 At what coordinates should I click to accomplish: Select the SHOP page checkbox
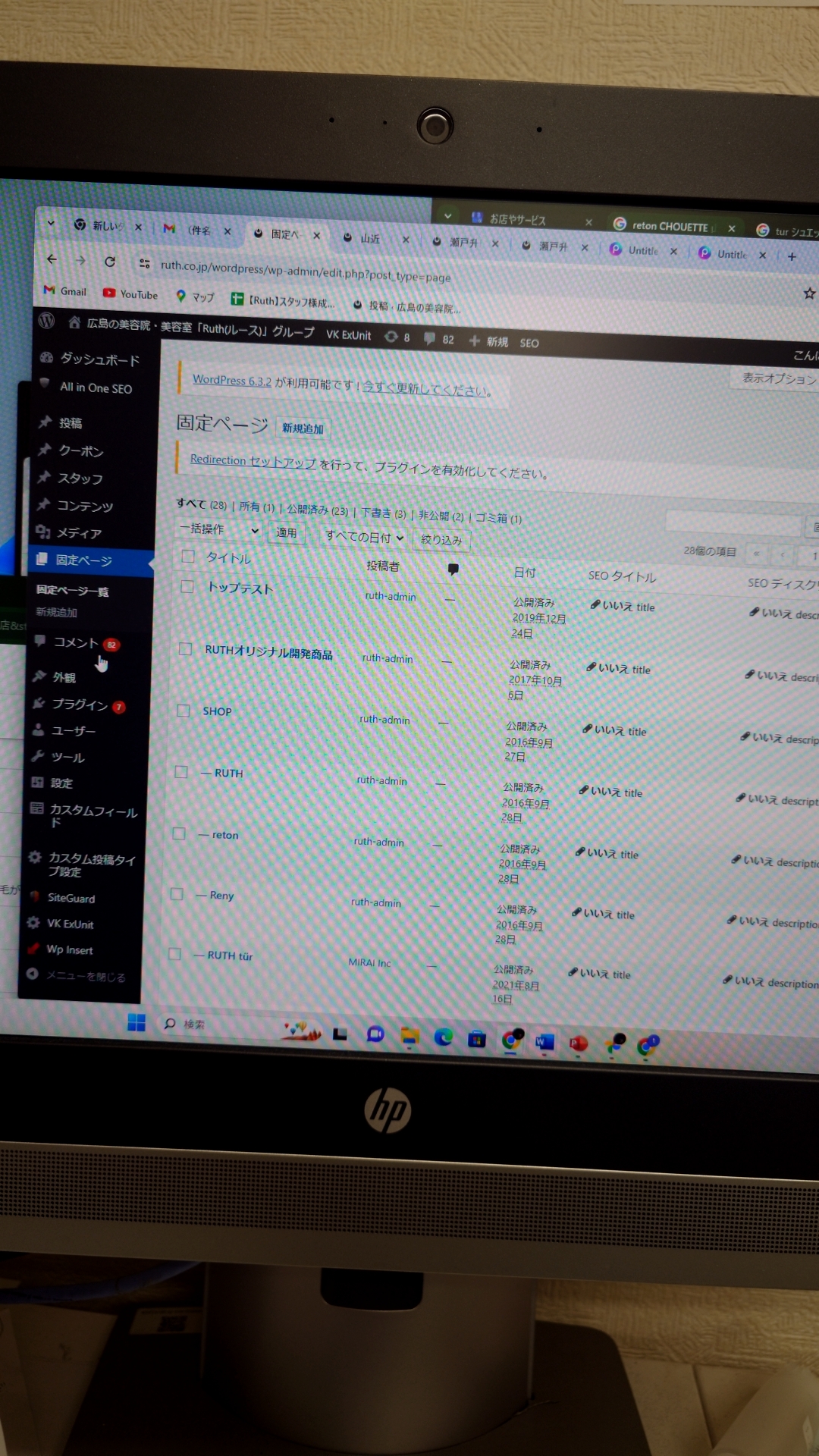point(183,710)
